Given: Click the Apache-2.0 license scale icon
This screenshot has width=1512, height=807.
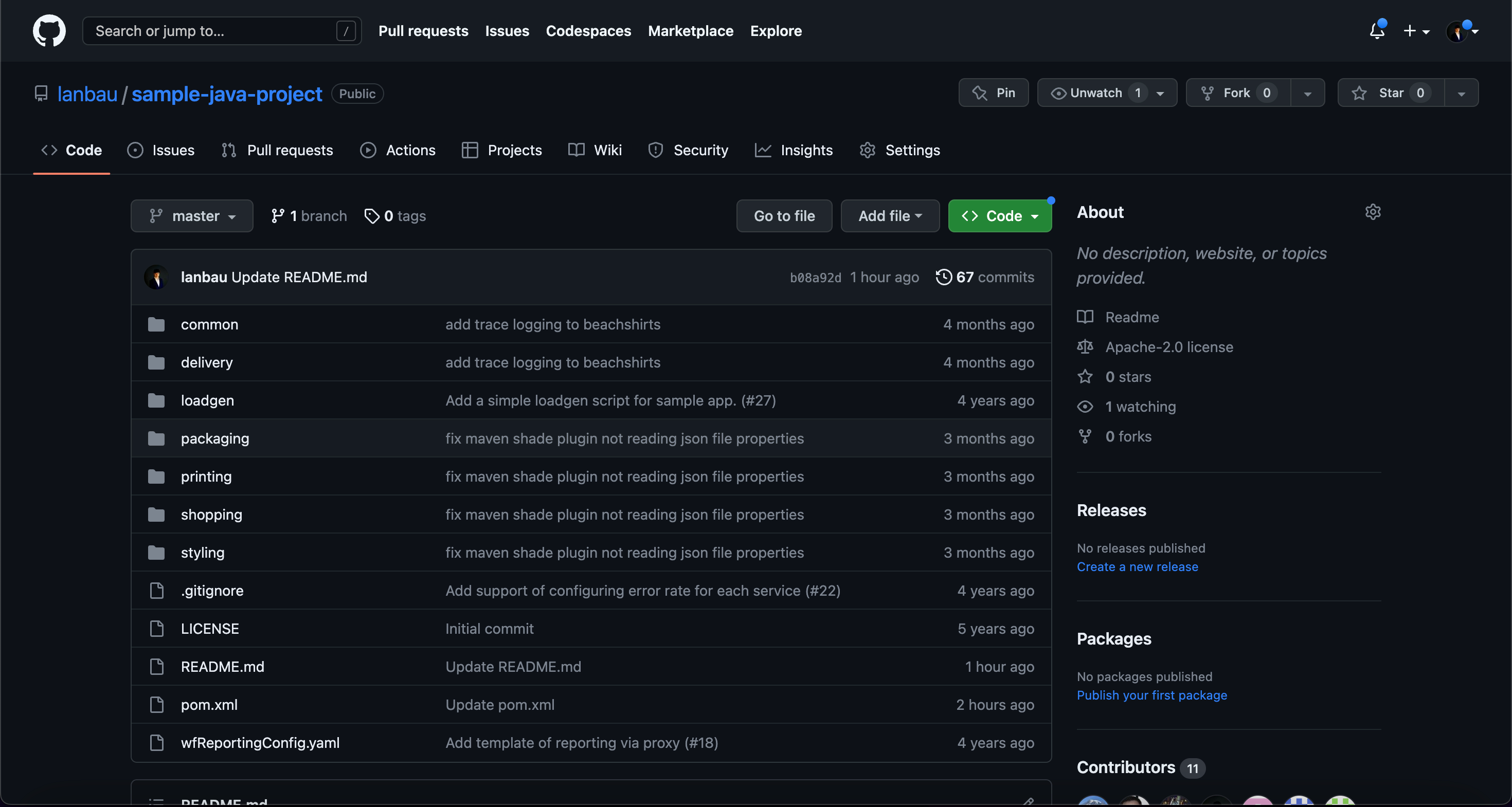Looking at the screenshot, I should (1085, 346).
